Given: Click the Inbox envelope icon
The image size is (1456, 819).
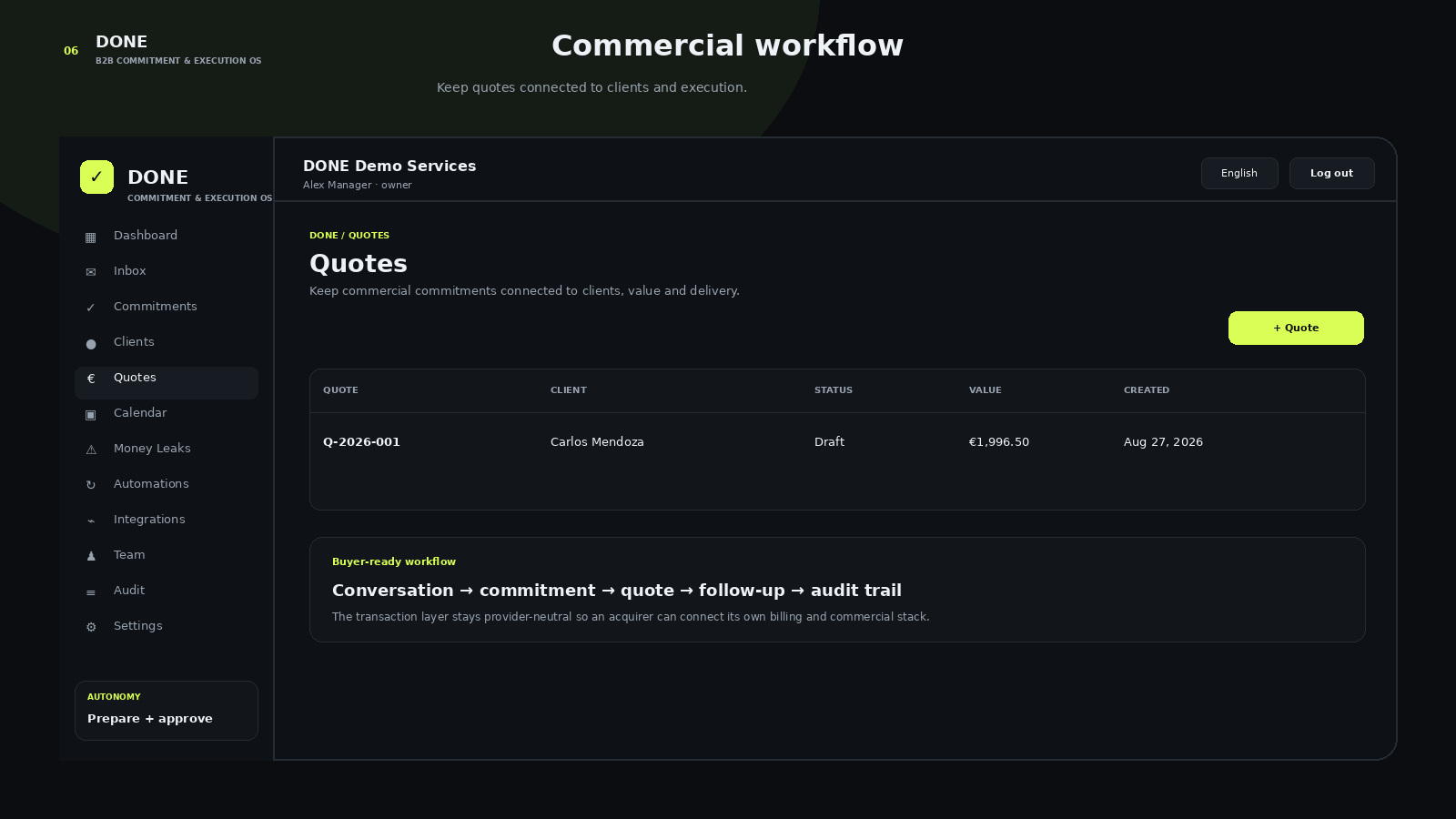Looking at the screenshot, I should pyautogui.click(x=91, y=272).
